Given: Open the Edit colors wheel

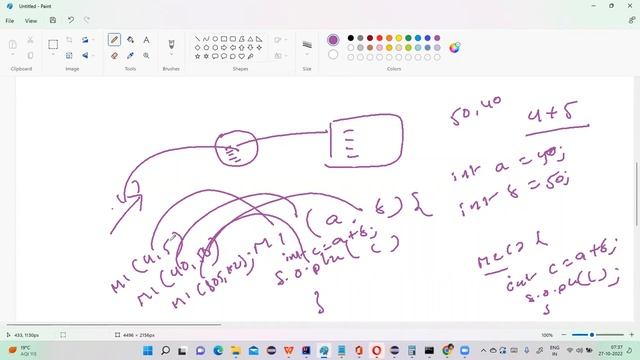Looking at the screenshot, I should click(x=454, y=47).
